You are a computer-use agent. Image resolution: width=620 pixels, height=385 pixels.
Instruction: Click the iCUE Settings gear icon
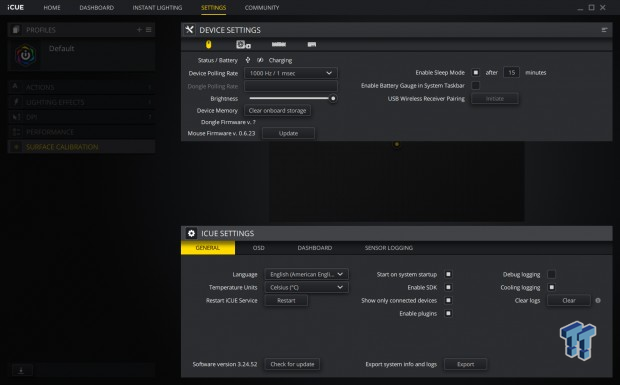pos(191,233)
